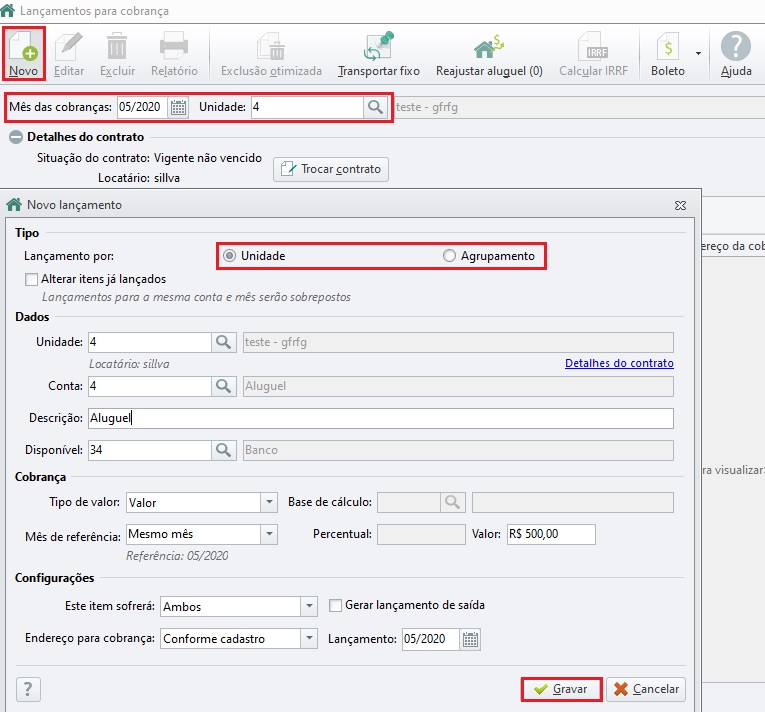Open Este item sofrerá dropdown
The height and width of the screenshot is (712, 765).
pos(309,607)
